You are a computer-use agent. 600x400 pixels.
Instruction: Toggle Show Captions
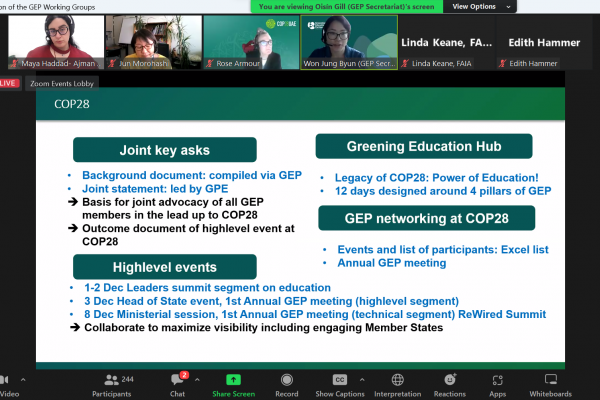[339, 384]
